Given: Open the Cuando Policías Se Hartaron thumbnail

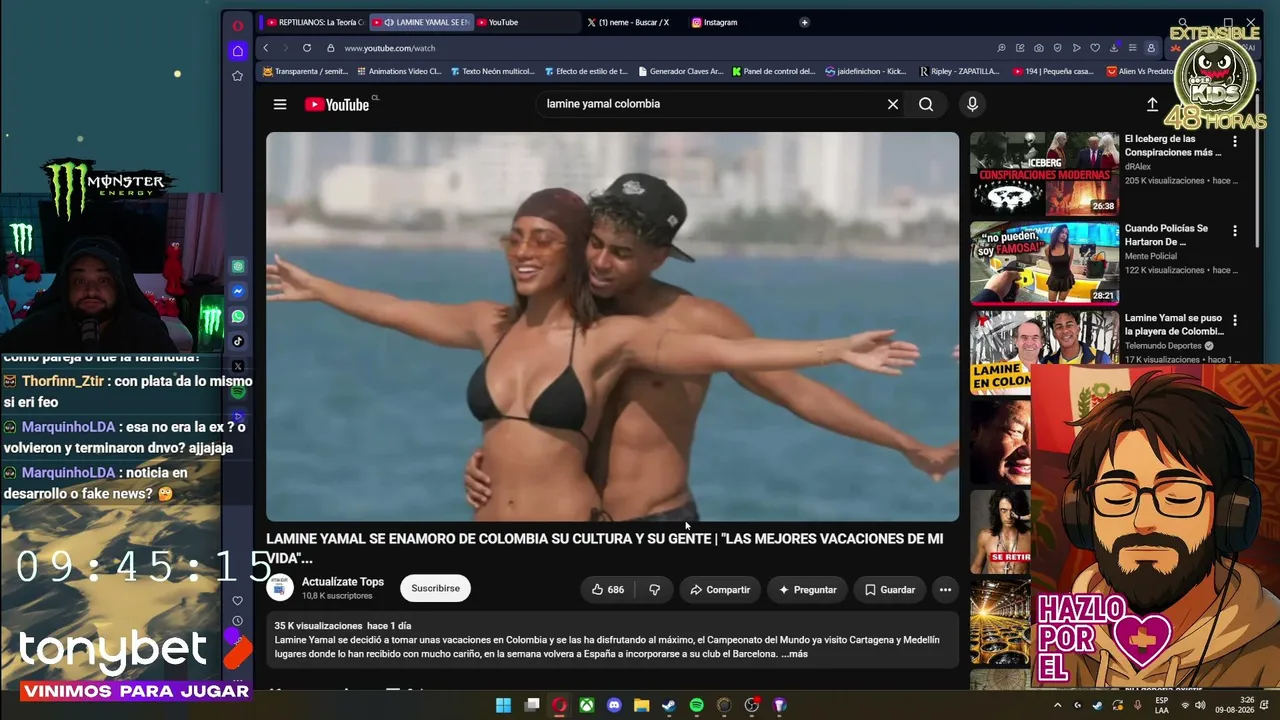Looking at the screenshot, I should (1044, 263).
